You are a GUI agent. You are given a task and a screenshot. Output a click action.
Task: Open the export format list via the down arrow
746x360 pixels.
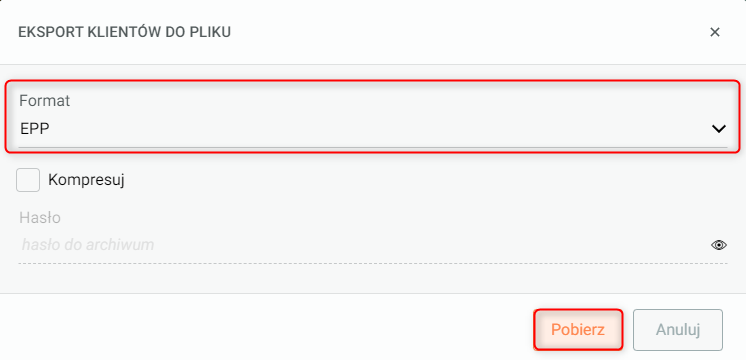pos(718,128)
